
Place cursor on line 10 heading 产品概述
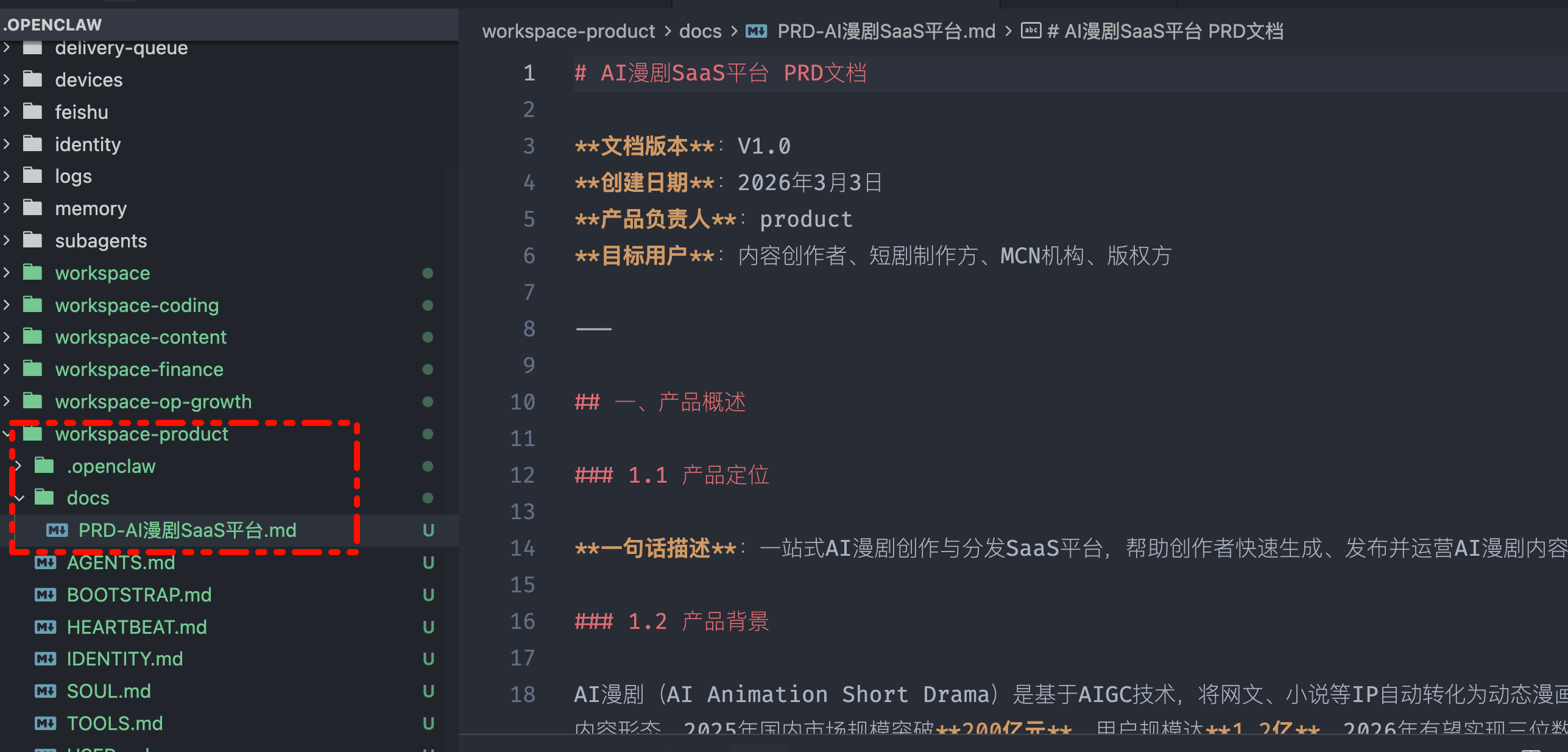702,402
